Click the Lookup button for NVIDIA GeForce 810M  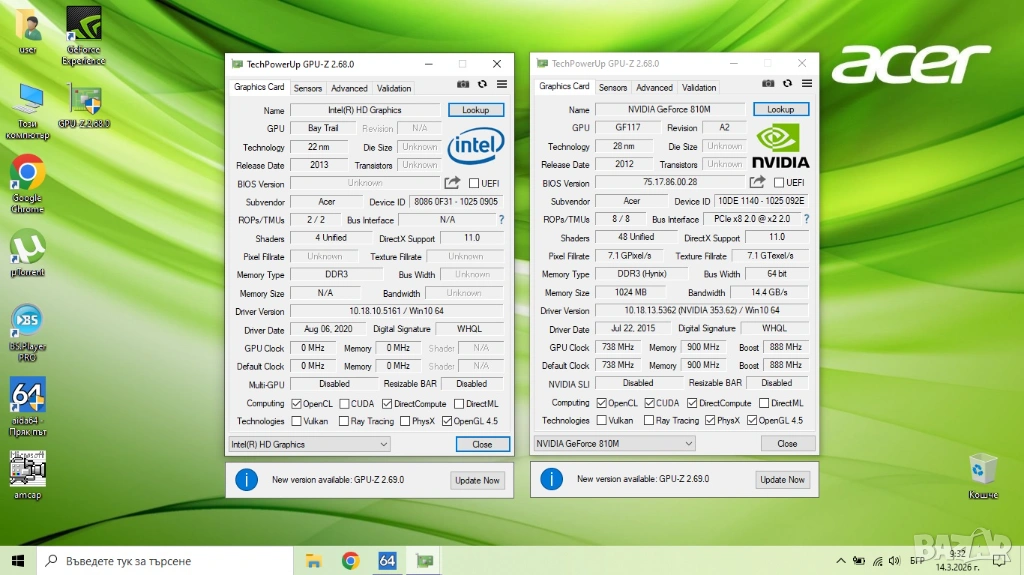click(780, 109)
